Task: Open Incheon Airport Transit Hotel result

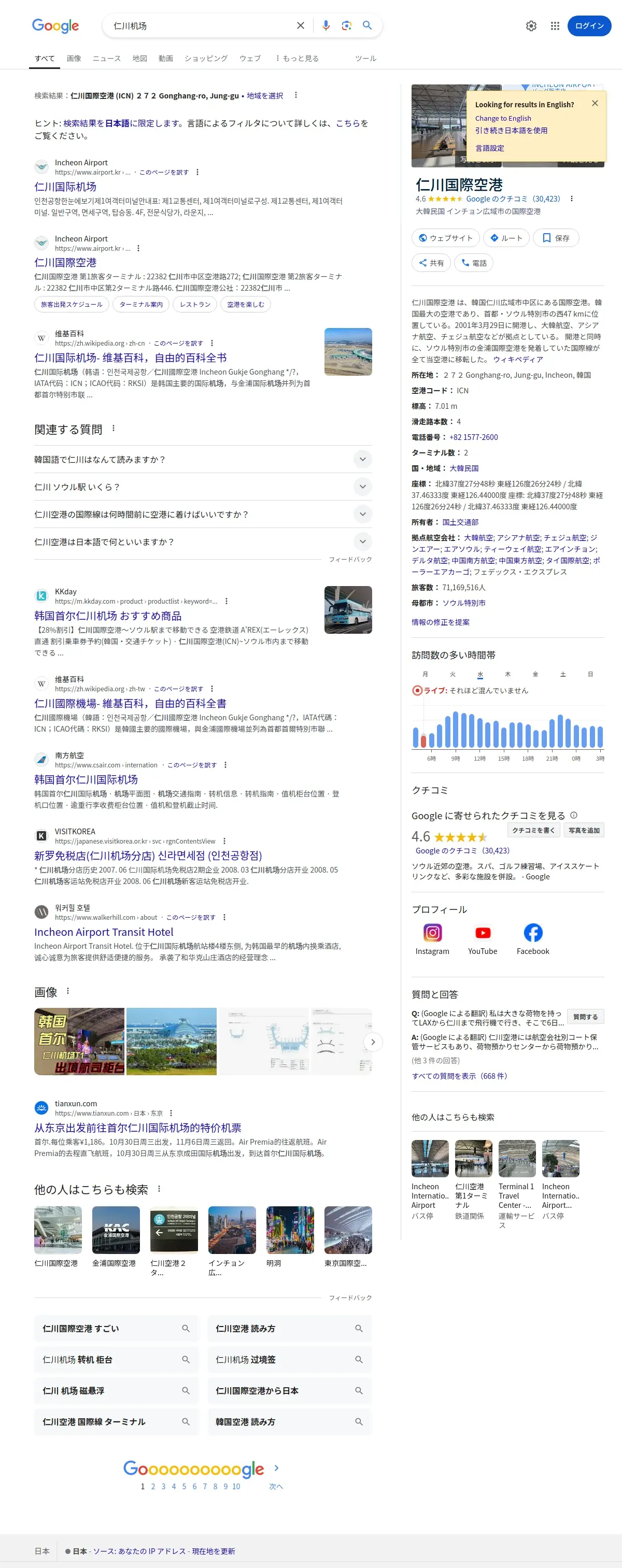Action: [x=104, y=932]
